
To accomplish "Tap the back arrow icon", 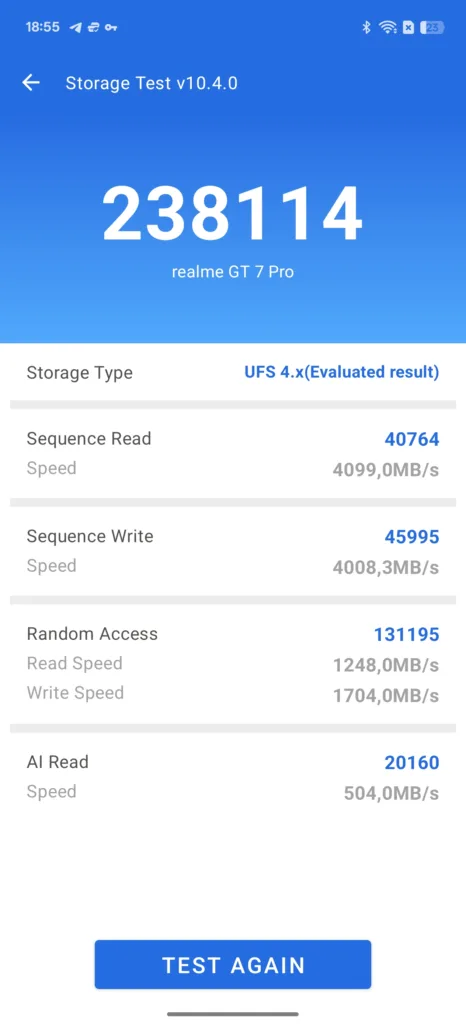I will tap(31, 82).
